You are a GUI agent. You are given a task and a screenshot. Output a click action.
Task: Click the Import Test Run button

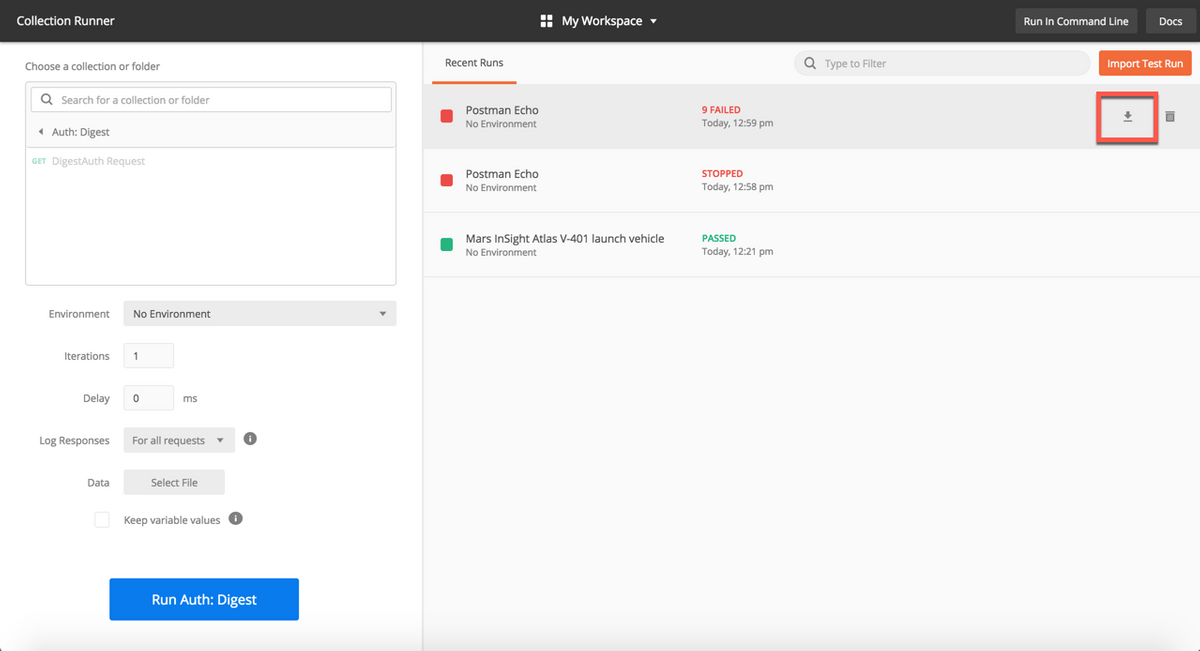(x=1145, y=64)
